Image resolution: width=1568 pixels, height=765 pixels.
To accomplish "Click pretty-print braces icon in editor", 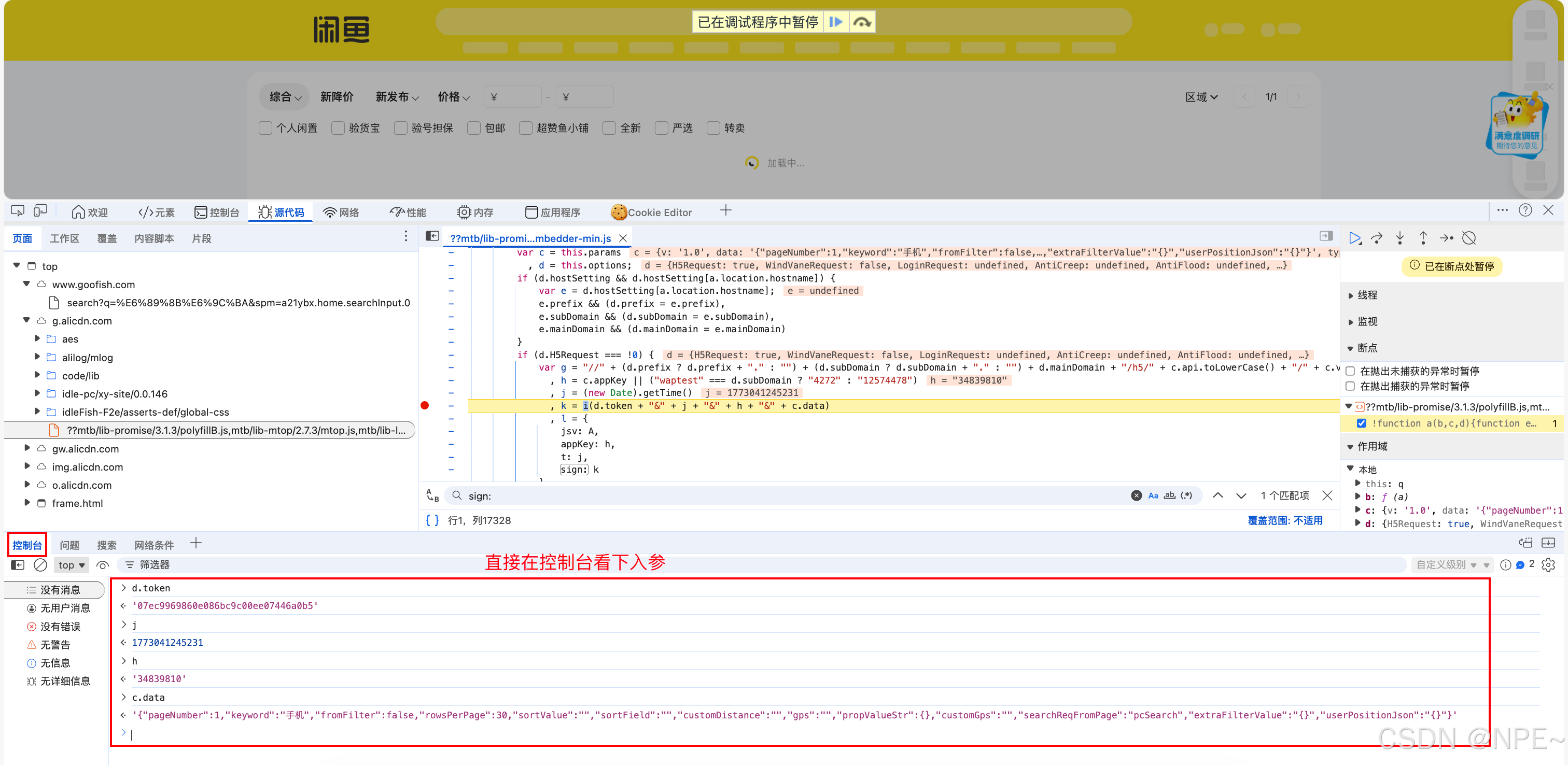I will click(x=432, y=520).
